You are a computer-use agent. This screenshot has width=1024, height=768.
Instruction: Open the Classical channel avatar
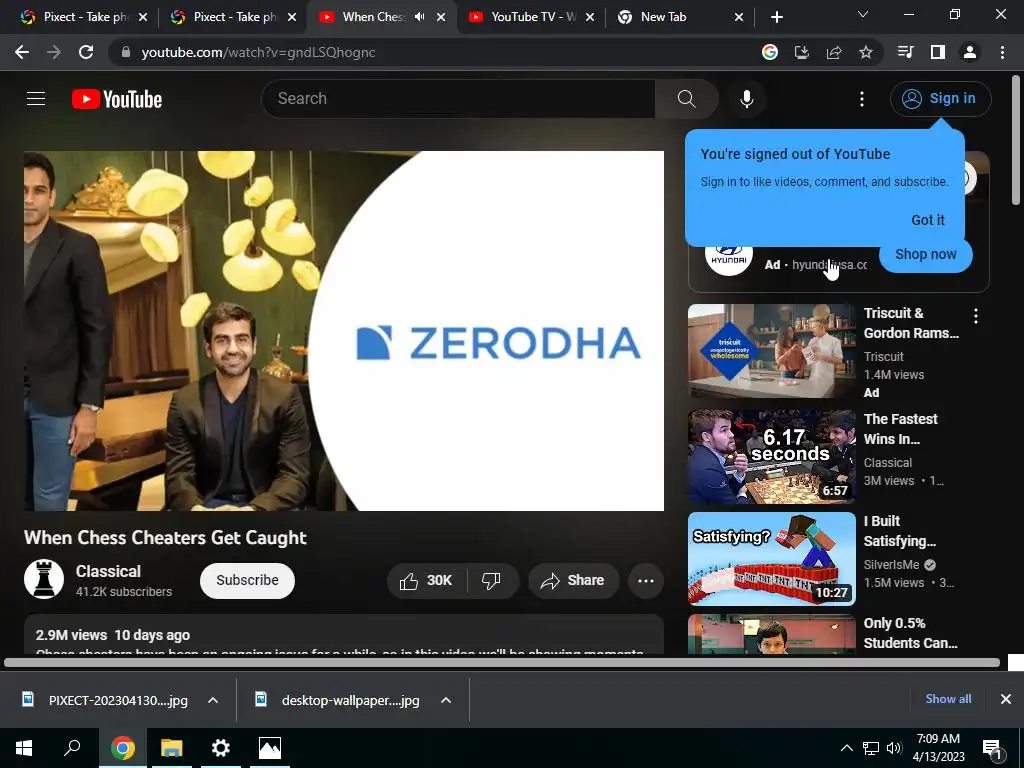click(44, 579)
